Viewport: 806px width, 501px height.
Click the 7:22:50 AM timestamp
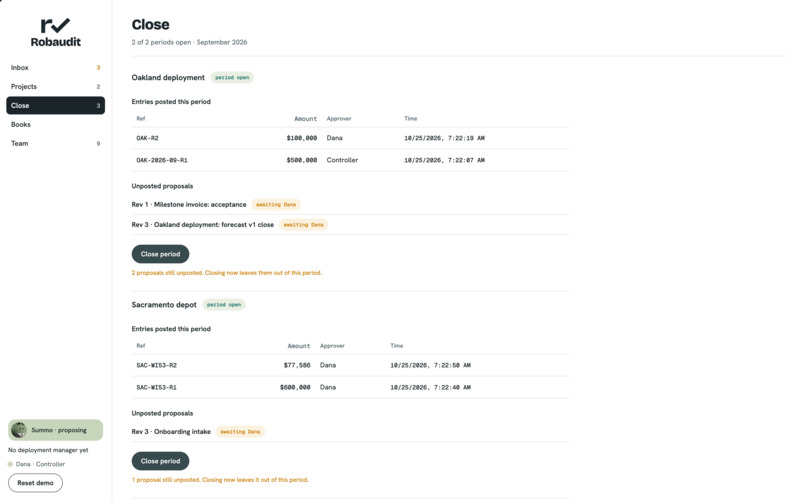click(x=430, y=365)
